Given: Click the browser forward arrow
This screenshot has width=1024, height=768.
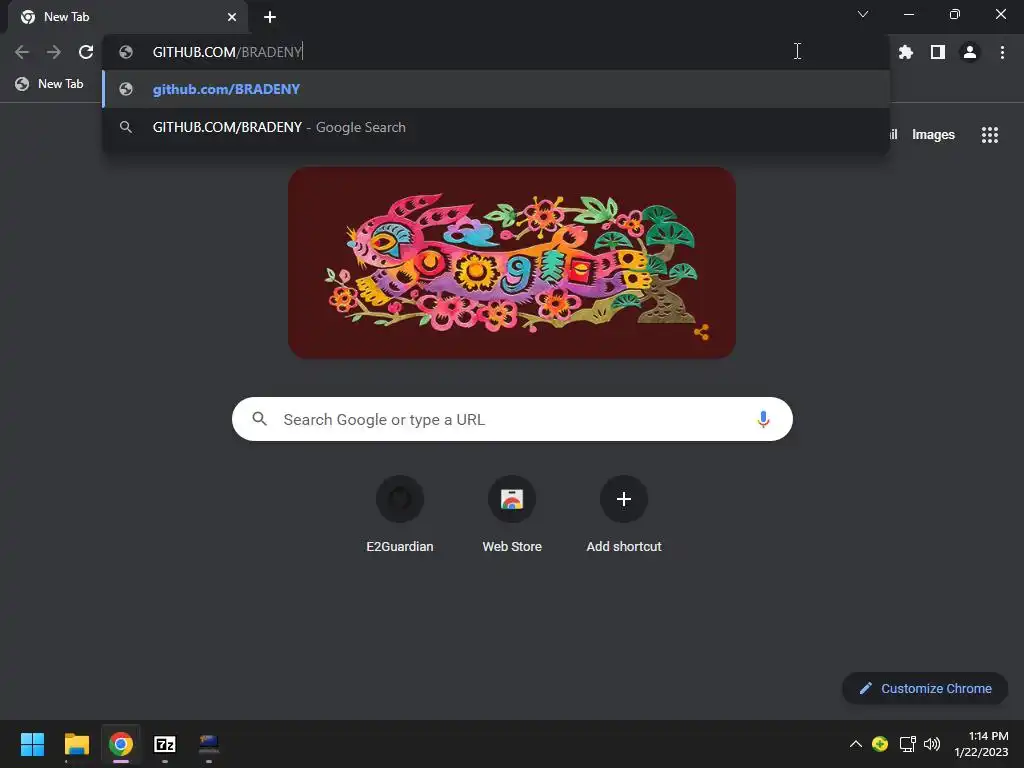Looking at the screenshot, I should coord(54,52).
